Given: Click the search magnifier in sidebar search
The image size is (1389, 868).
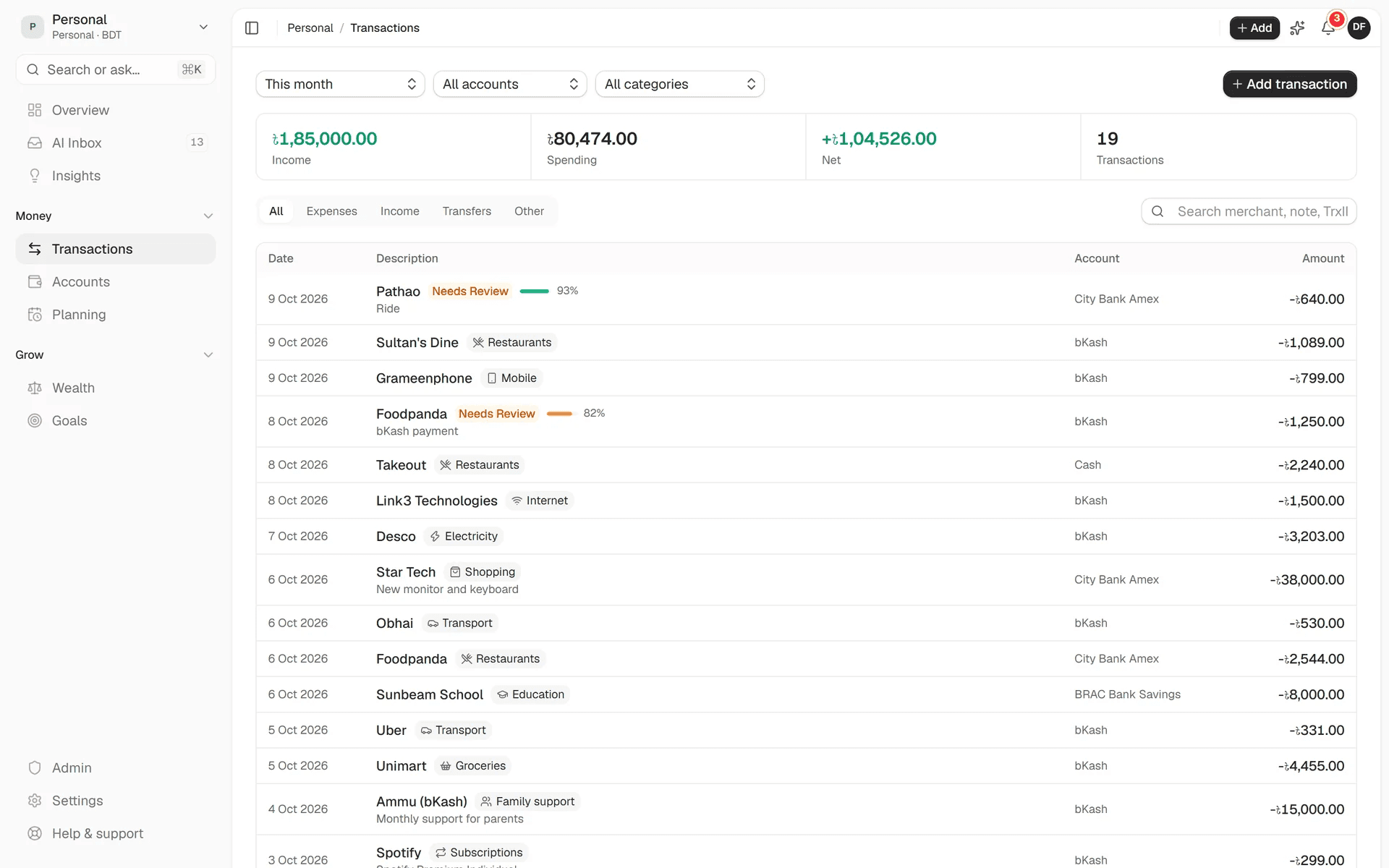Looking at the screenshot, I should 33,69.
